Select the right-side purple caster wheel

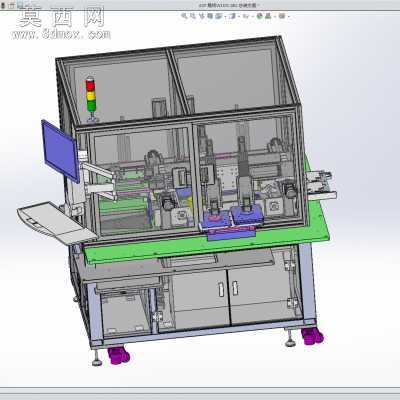point(312,336)
